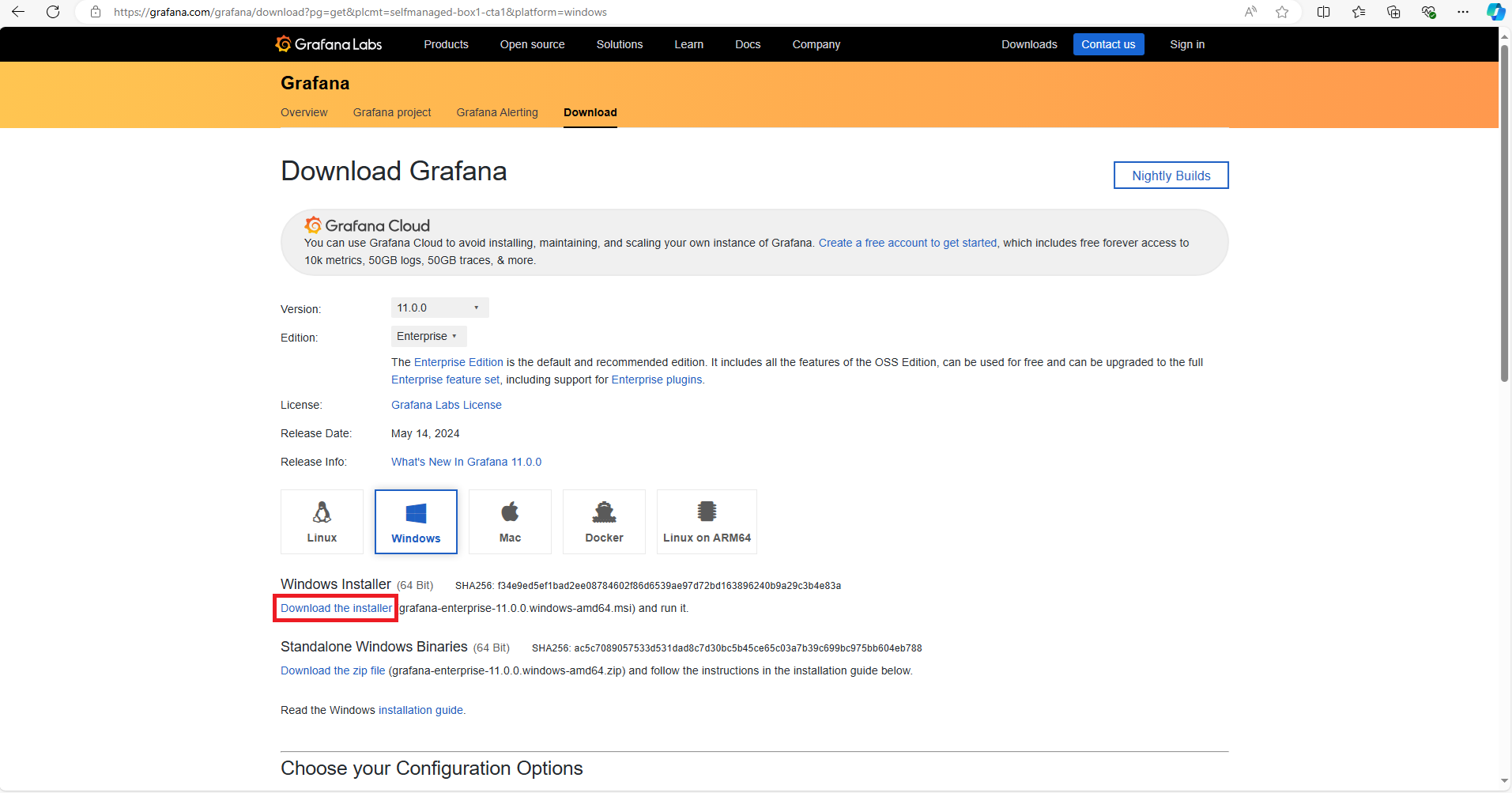This screenshot has width=1512, height=793.
Task: Switch to the Overview tab
Action: coord(304,112)
